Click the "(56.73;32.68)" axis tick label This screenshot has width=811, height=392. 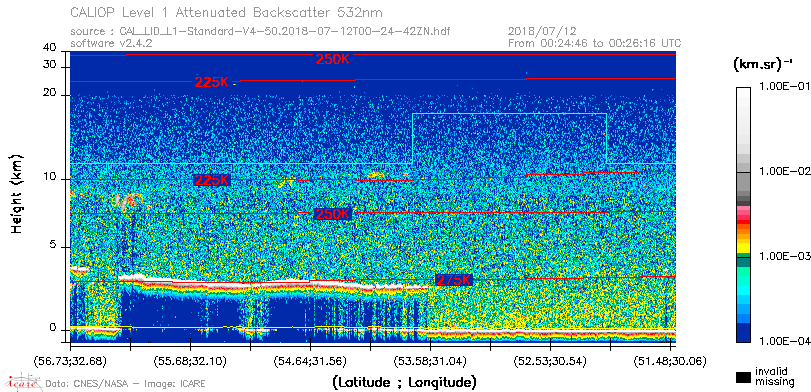pos(70,361)
